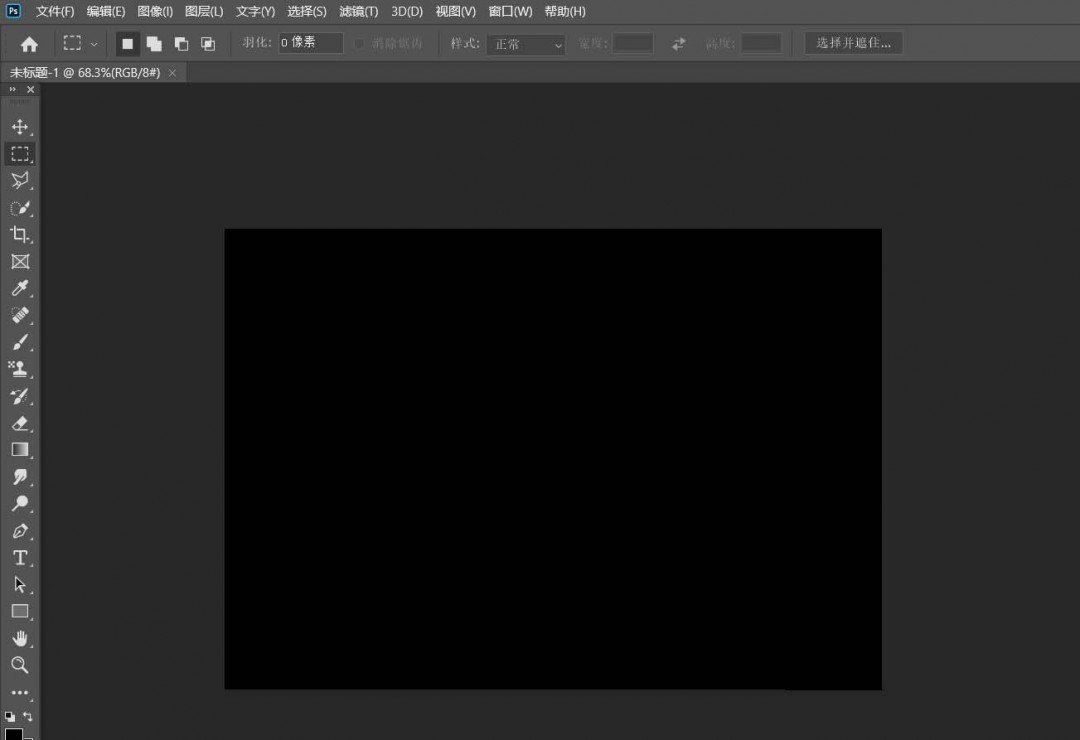Pick the Eyedropper tool

tap(21, 289)
